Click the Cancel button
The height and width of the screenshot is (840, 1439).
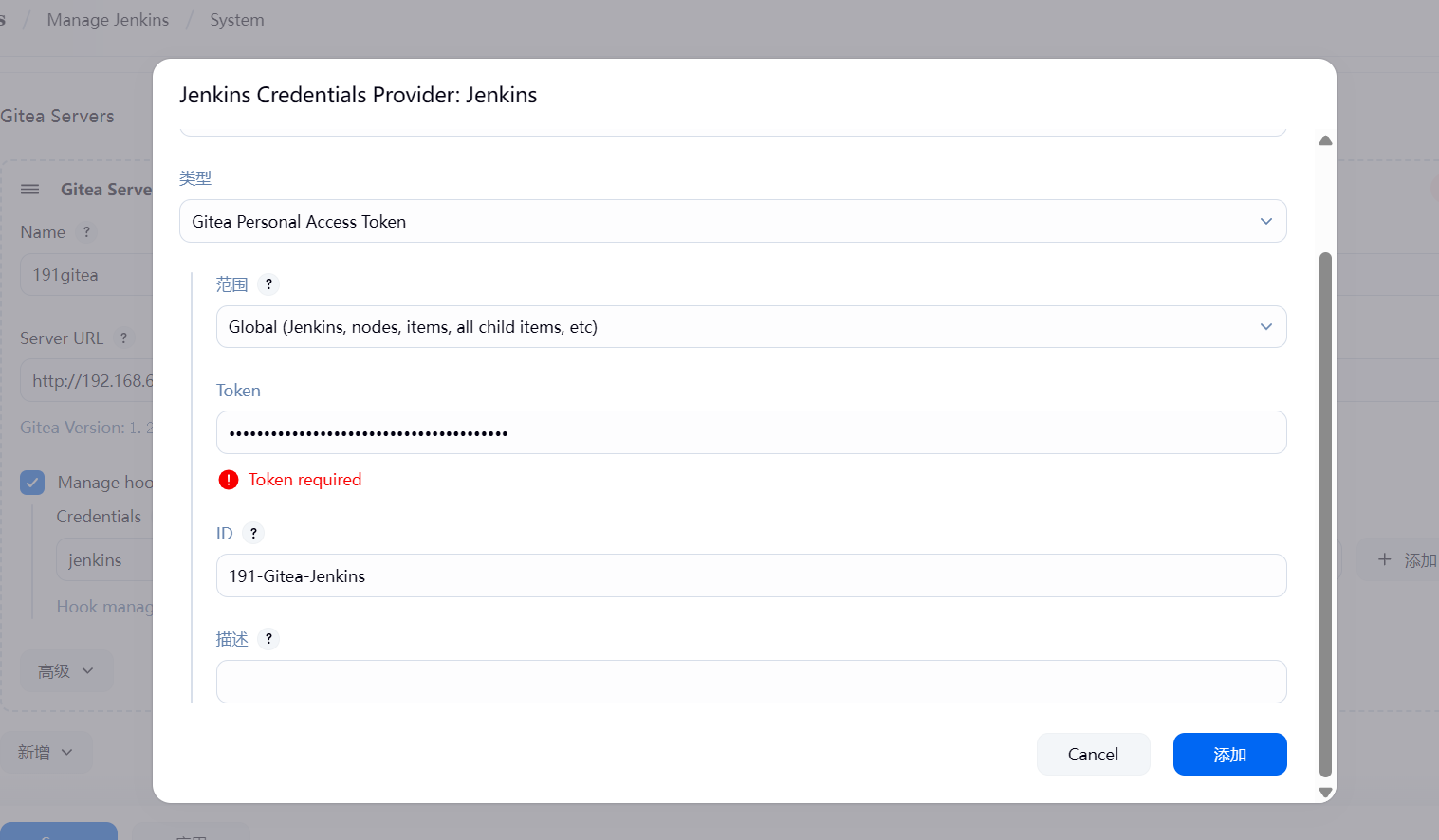[x=1093, y=754]
